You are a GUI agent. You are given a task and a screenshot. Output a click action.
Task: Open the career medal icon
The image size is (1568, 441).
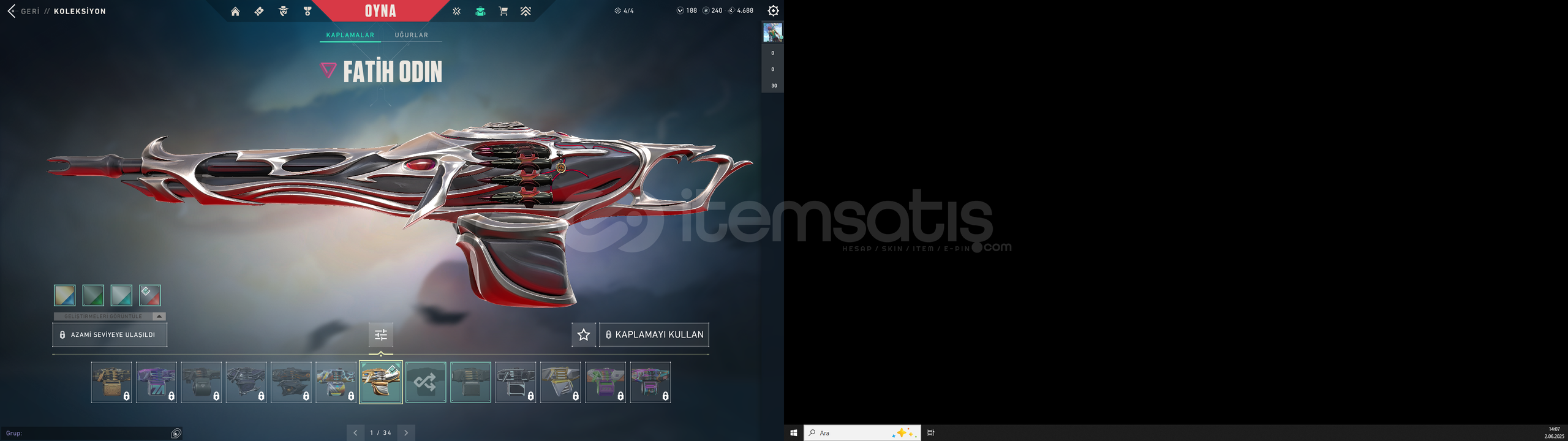click(x=307, y=11)
